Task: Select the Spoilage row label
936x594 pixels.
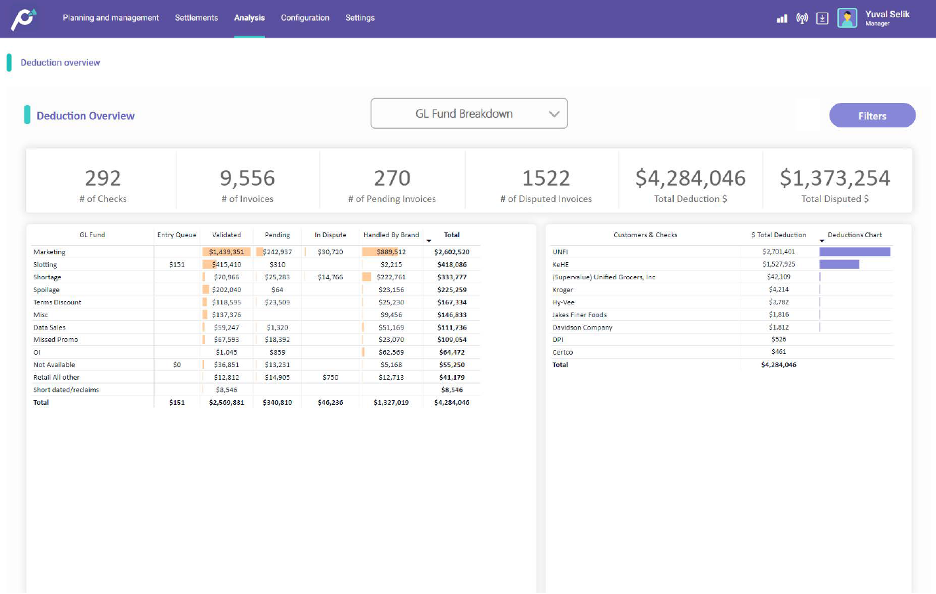Action: (47, 290)
